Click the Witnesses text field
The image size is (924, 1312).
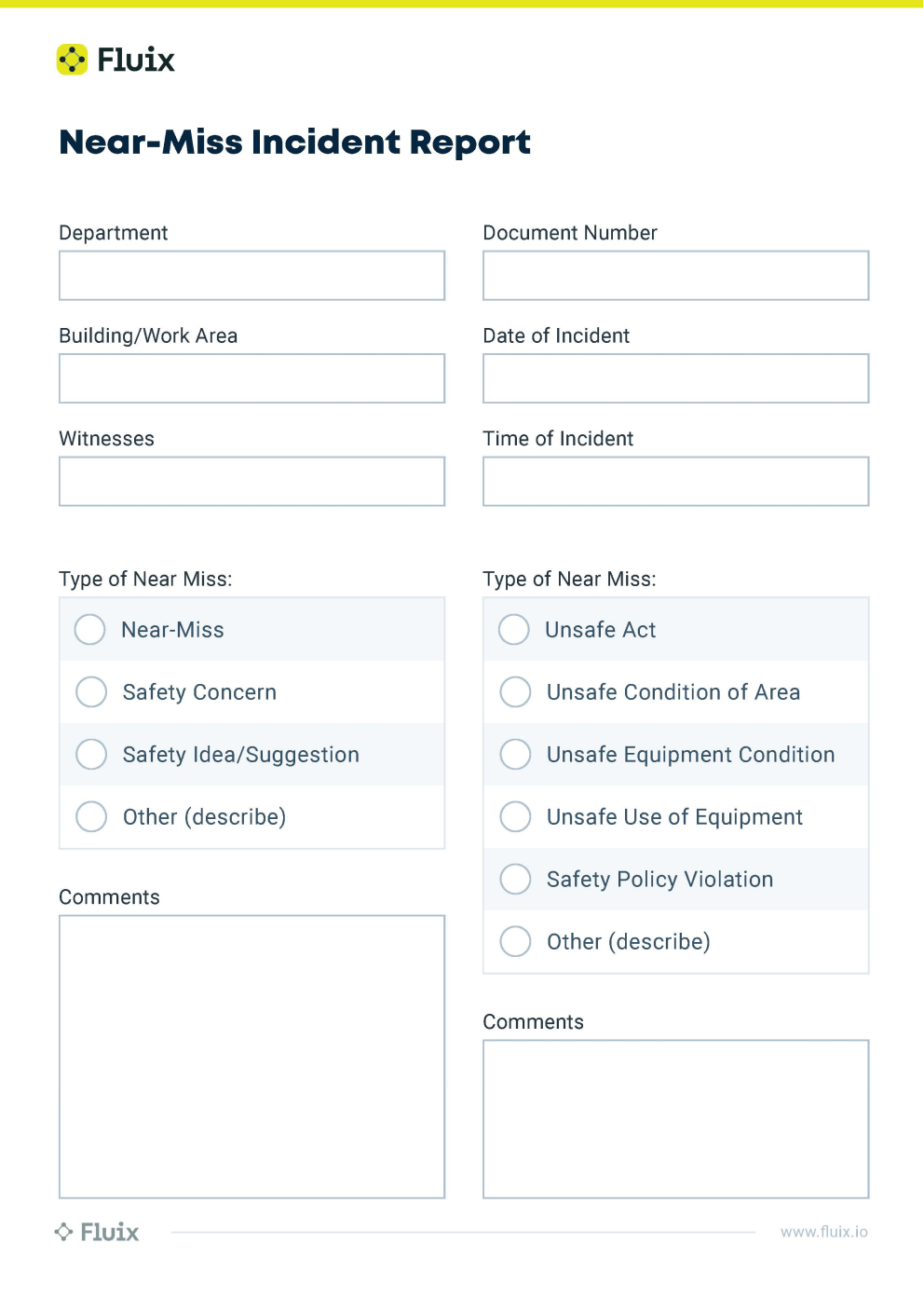[x=251, y=482]
